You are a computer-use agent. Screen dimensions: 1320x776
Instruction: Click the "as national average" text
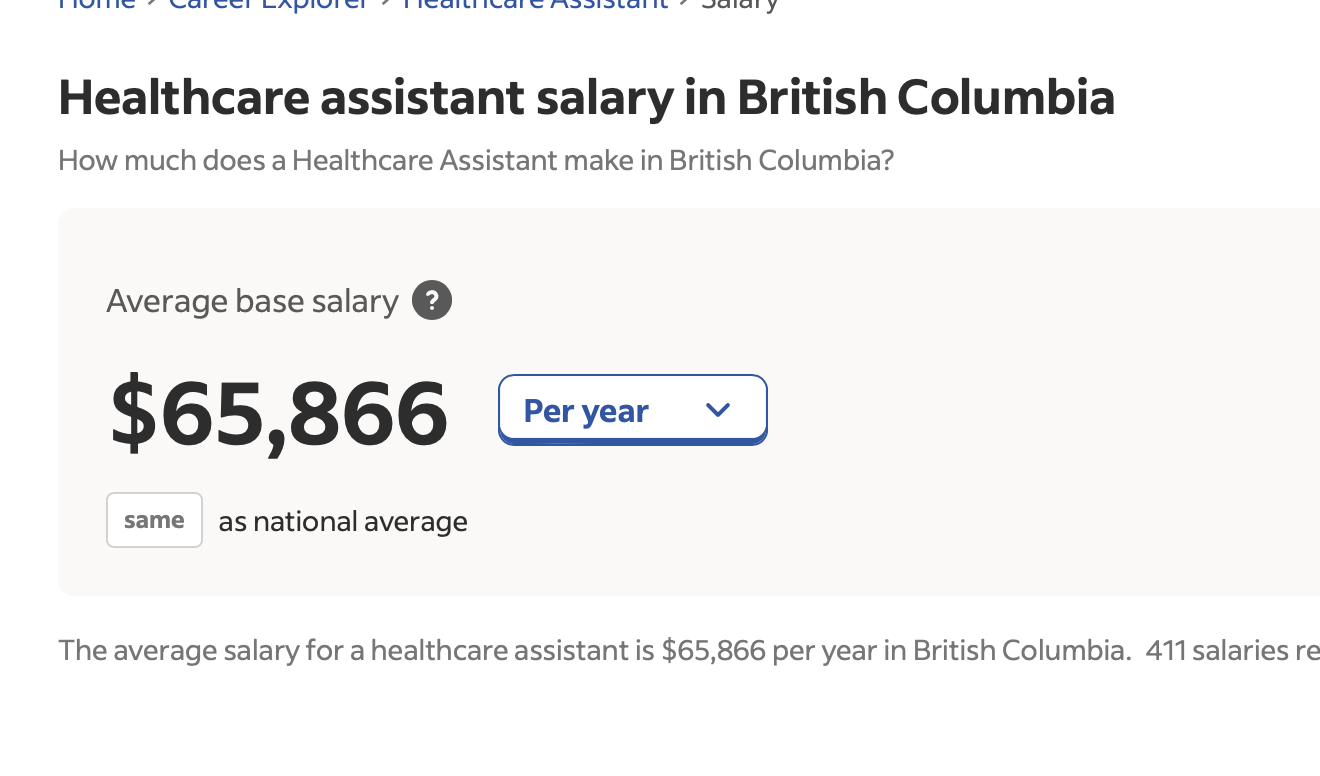[343, 521]
